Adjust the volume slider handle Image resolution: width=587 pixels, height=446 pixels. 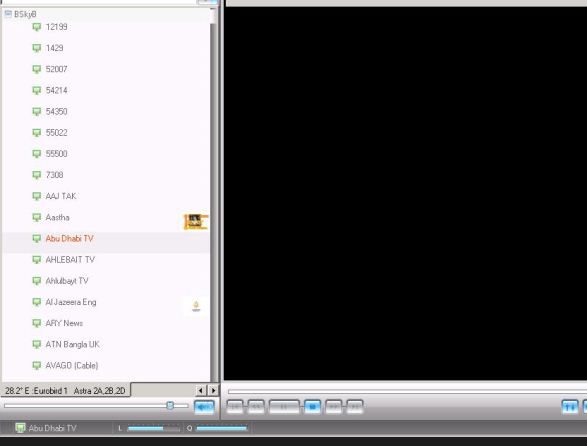[170, 406]
